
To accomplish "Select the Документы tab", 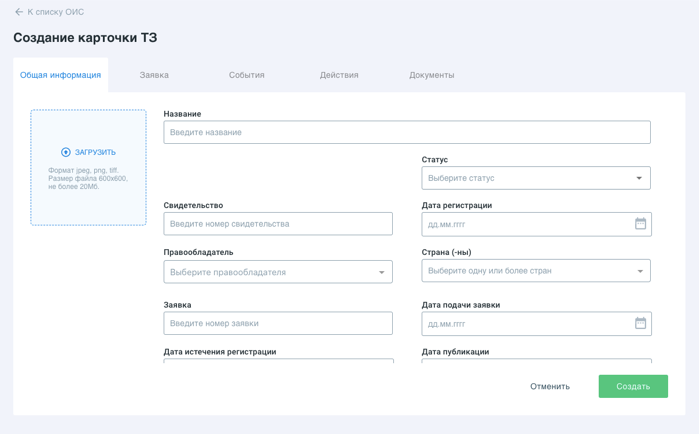I will tap(431, 75).
